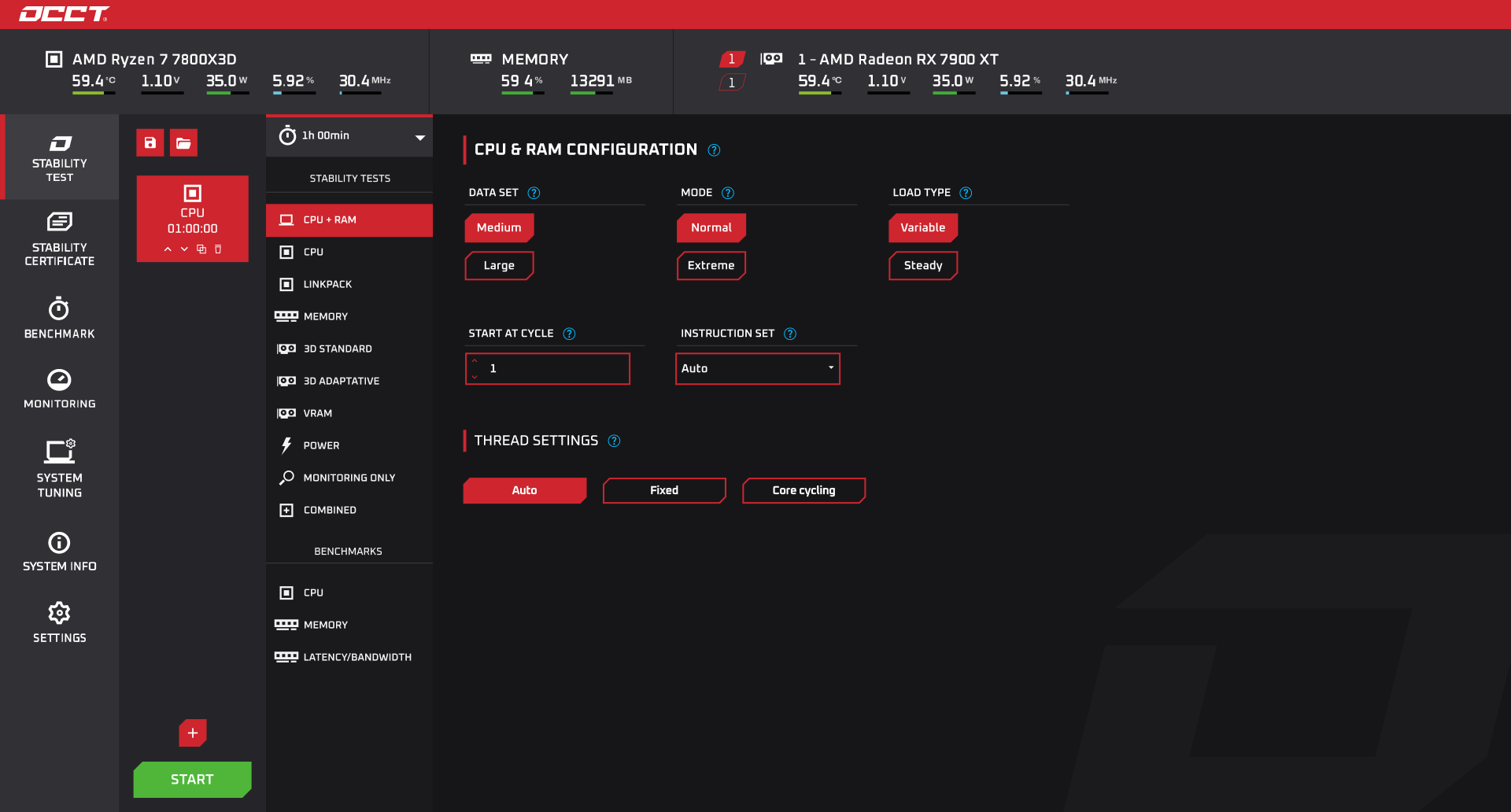This screenshot has width=1511, height=812.
Task: Go to the Benchmark section
Action: (x=60, y=318)
